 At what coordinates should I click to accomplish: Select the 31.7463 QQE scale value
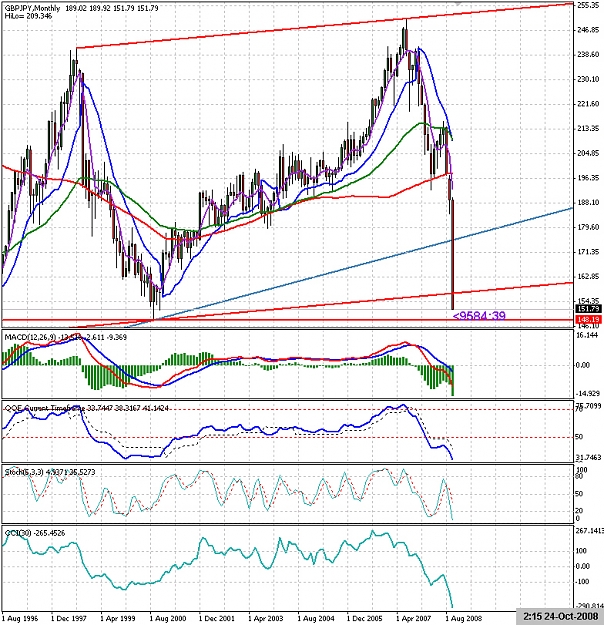[588, 458]
